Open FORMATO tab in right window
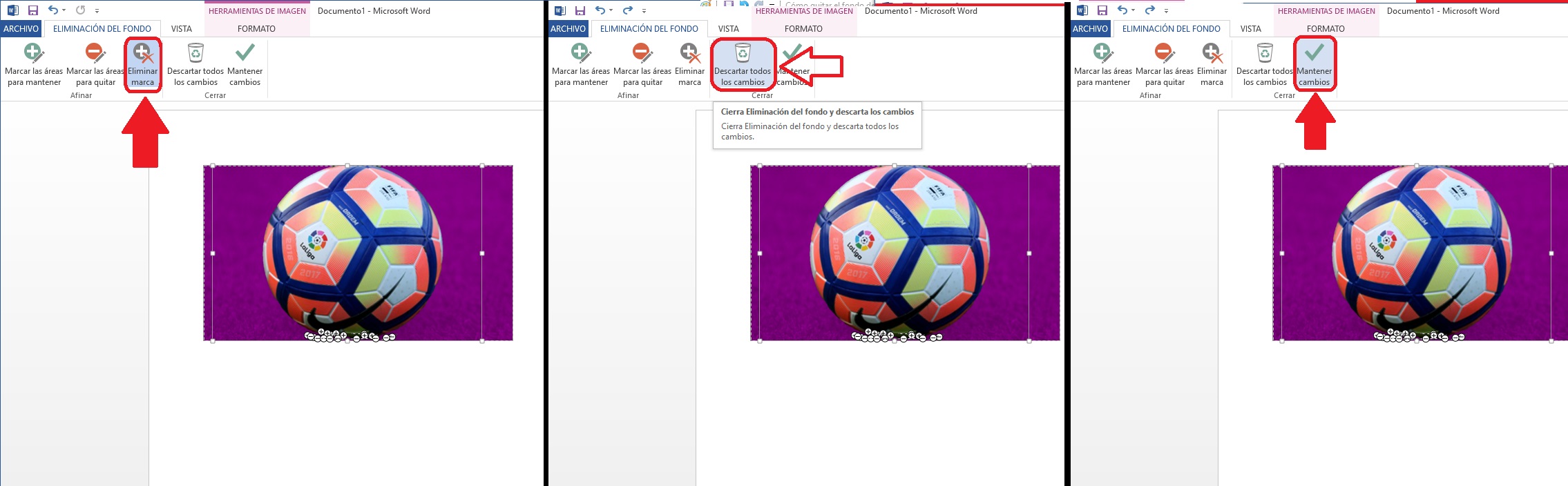The width and height of the screenshot is (1568, 486). [1326, 28]
